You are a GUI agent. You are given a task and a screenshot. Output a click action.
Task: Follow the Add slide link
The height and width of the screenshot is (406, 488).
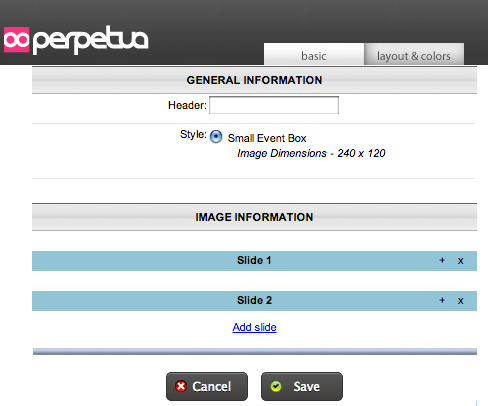click(254, 327)
